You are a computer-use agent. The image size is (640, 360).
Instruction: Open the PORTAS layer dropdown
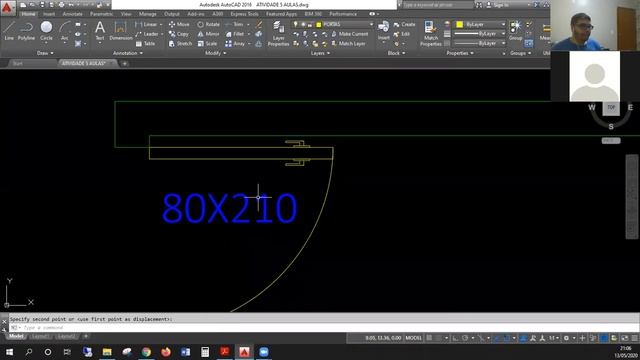(371, 24)
